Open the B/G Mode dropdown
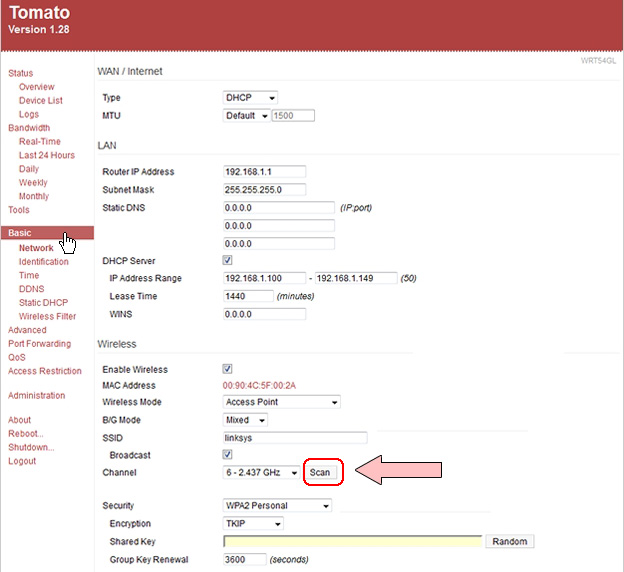The width and height of the screenshot is (624, 572). click(x=245, y=420)
